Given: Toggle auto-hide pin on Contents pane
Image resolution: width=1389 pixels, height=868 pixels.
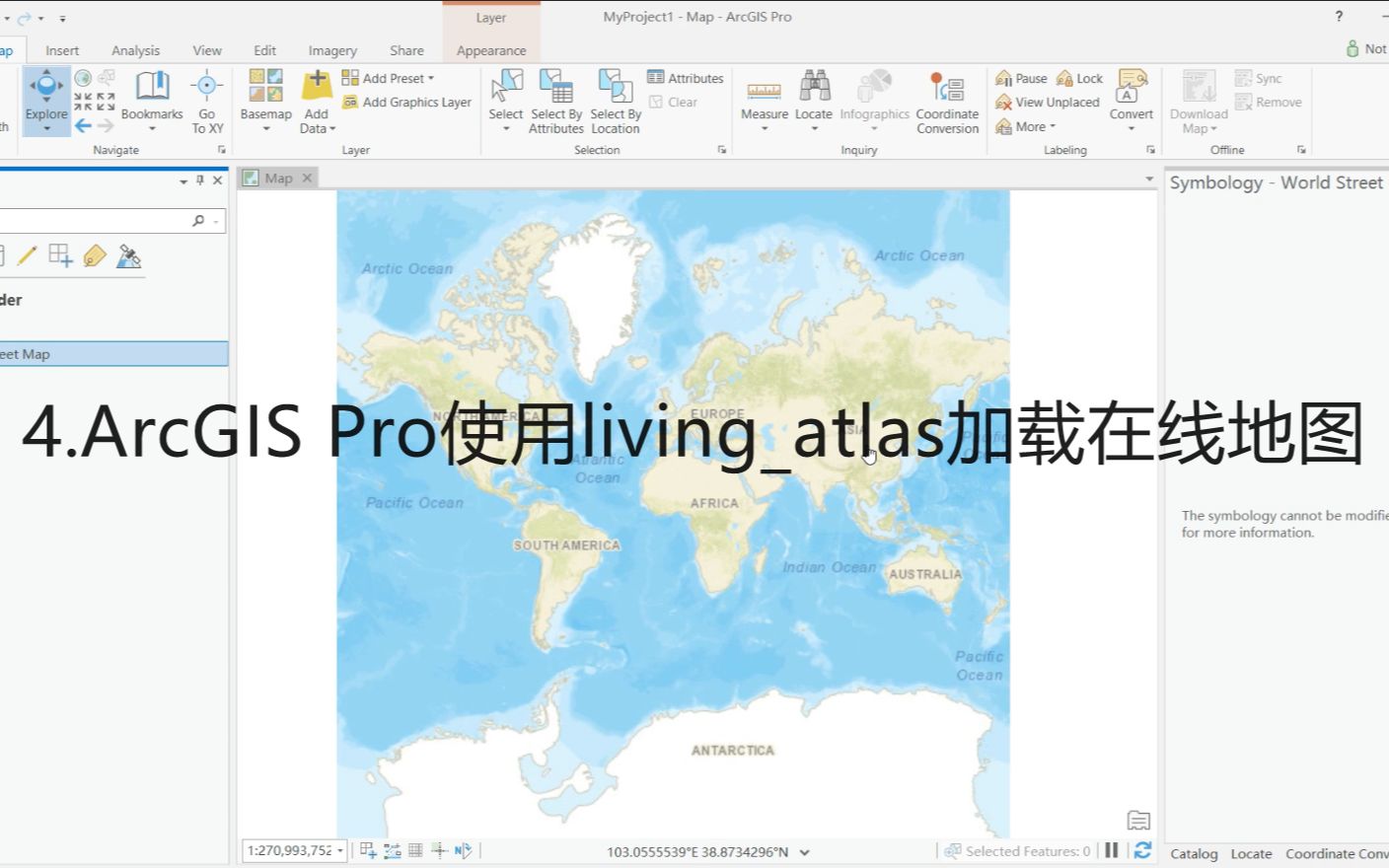Looking at the screenshot, I should (x=200, y=181).
